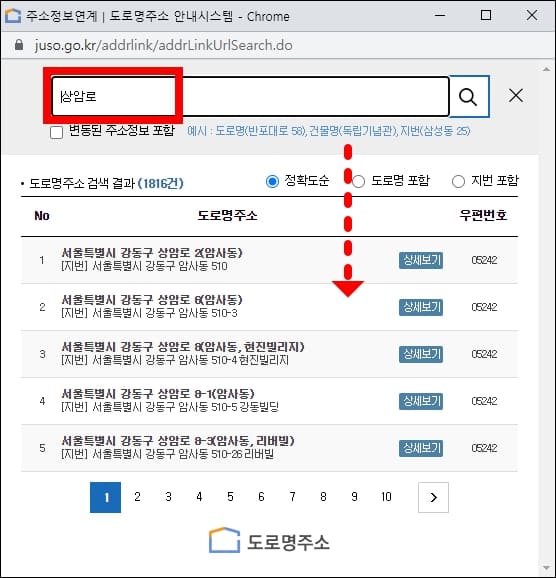The height and width of the screenshot is (578, 556).
Task: Click current page 1 in pagination
Action: (105, 497)
